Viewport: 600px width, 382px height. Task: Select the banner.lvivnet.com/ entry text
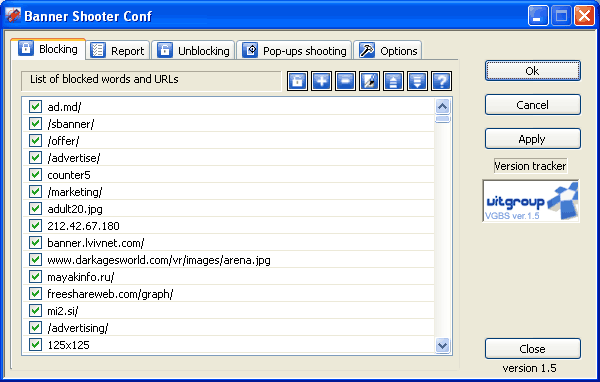click(x=96, y=243)
